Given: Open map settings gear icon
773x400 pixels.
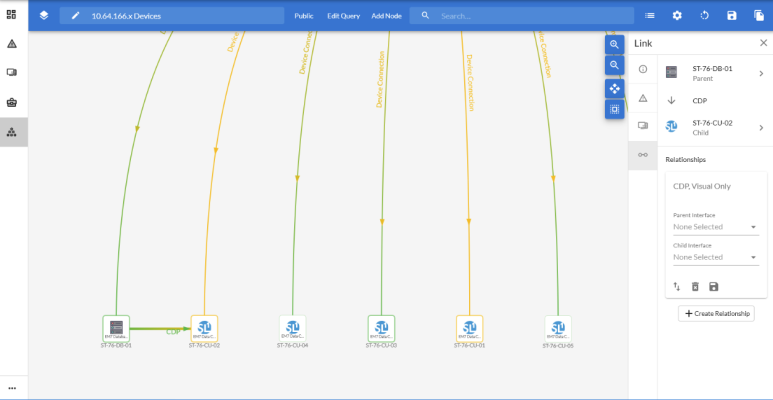Looking at the screenshot, I should tap(677, 16).
